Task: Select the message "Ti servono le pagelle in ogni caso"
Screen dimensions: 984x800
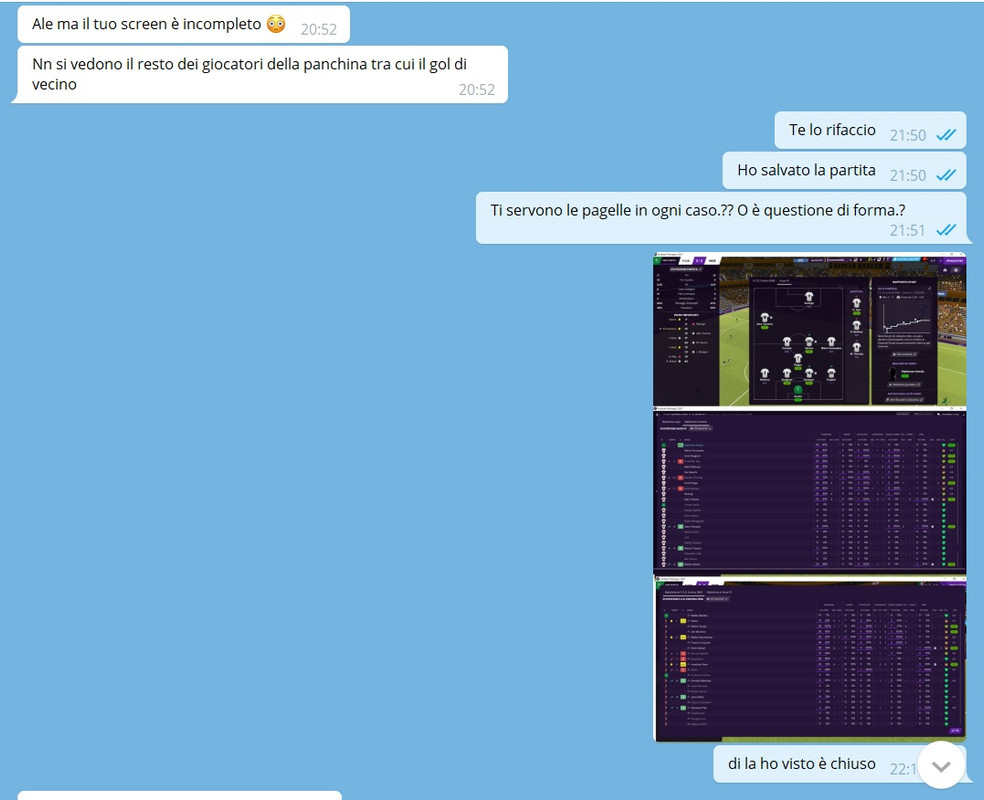Action: pyautogui.click(x=721, y=218)
